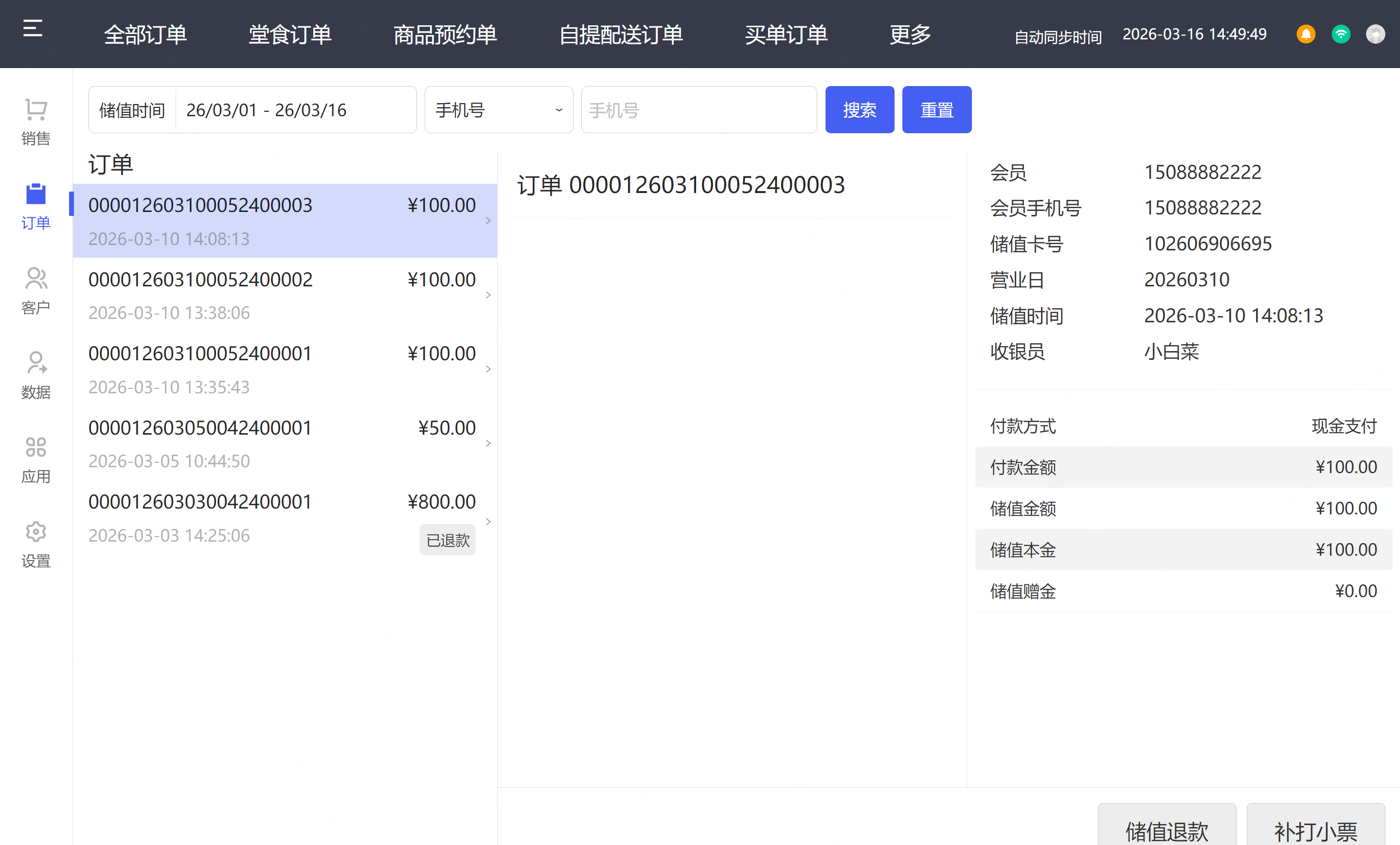Click the 搜索 search button
The image size is (1400, 845).
click(x=859, y=109)
